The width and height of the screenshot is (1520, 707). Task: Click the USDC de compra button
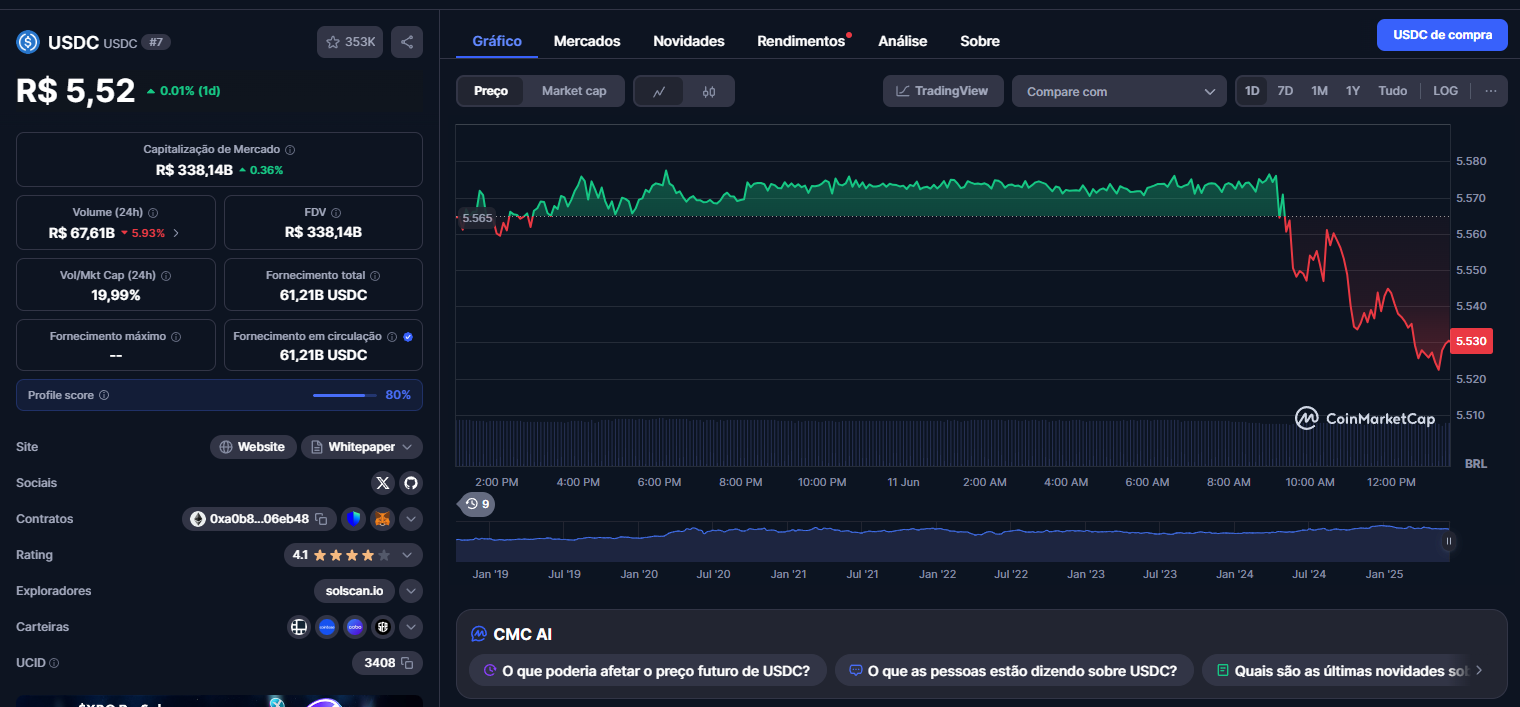click(1442, 35)
